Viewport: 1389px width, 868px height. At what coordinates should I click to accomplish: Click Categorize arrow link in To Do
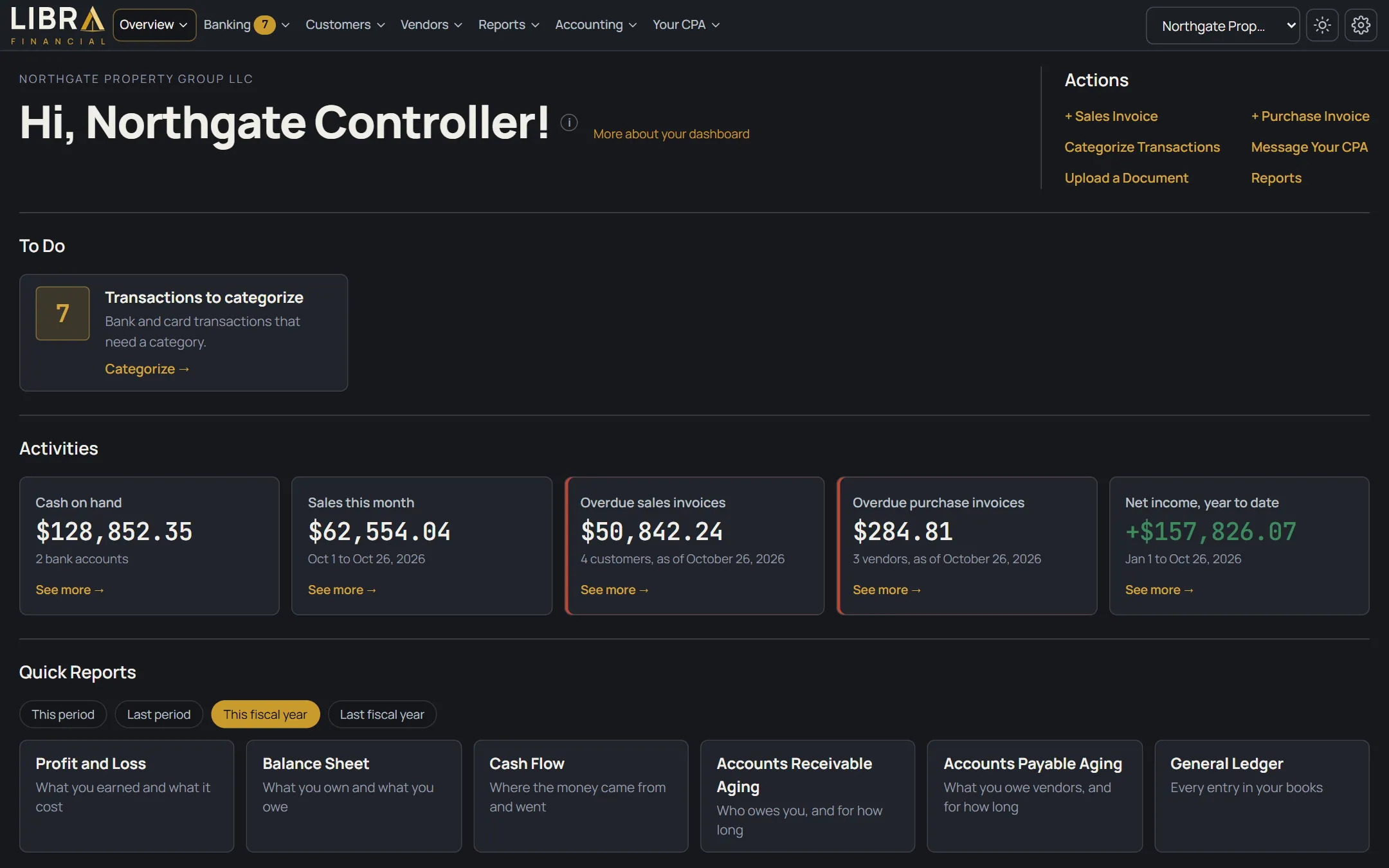[147, 369]
